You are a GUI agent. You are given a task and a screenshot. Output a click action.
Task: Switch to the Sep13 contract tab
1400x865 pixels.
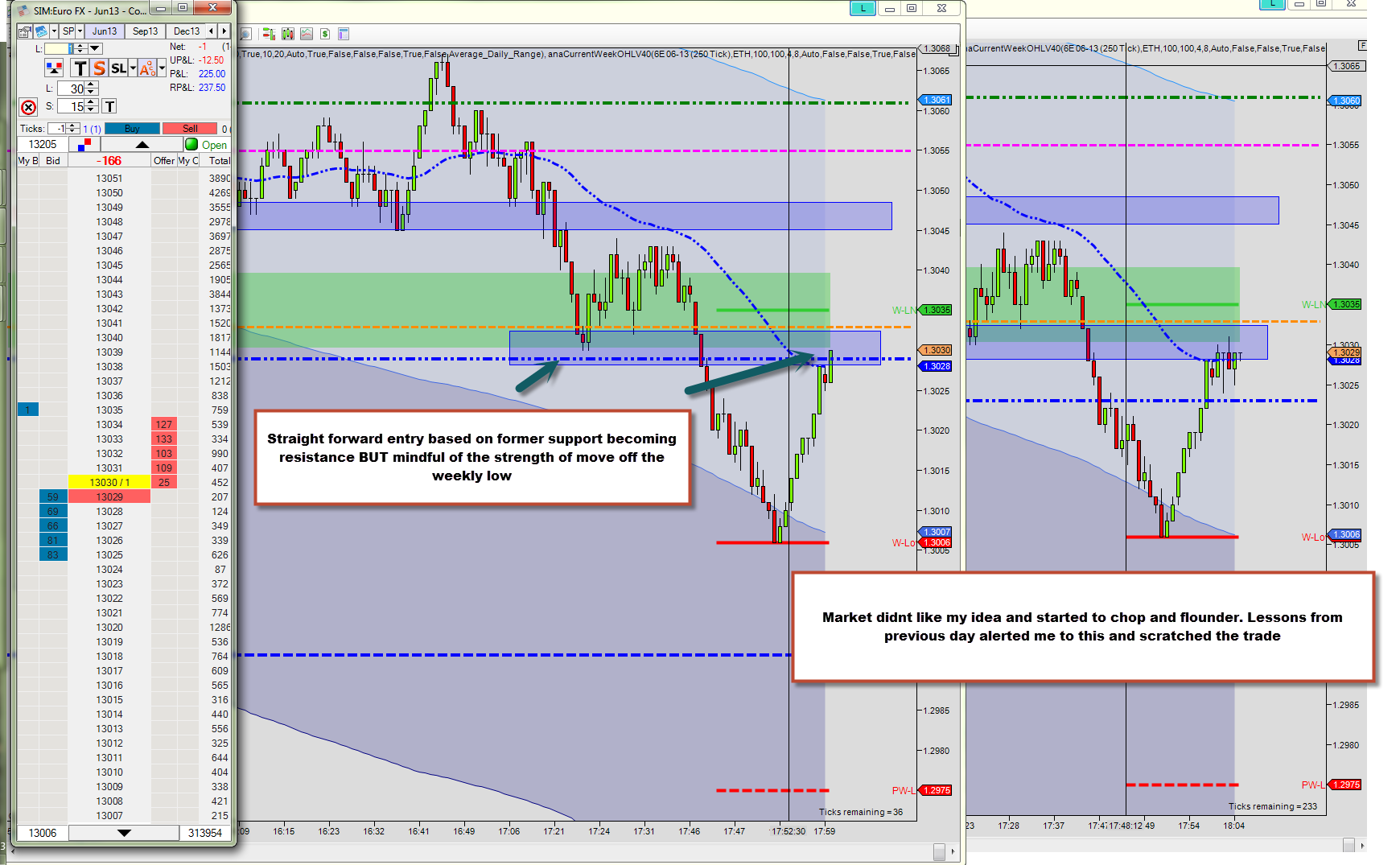[146, 31]
